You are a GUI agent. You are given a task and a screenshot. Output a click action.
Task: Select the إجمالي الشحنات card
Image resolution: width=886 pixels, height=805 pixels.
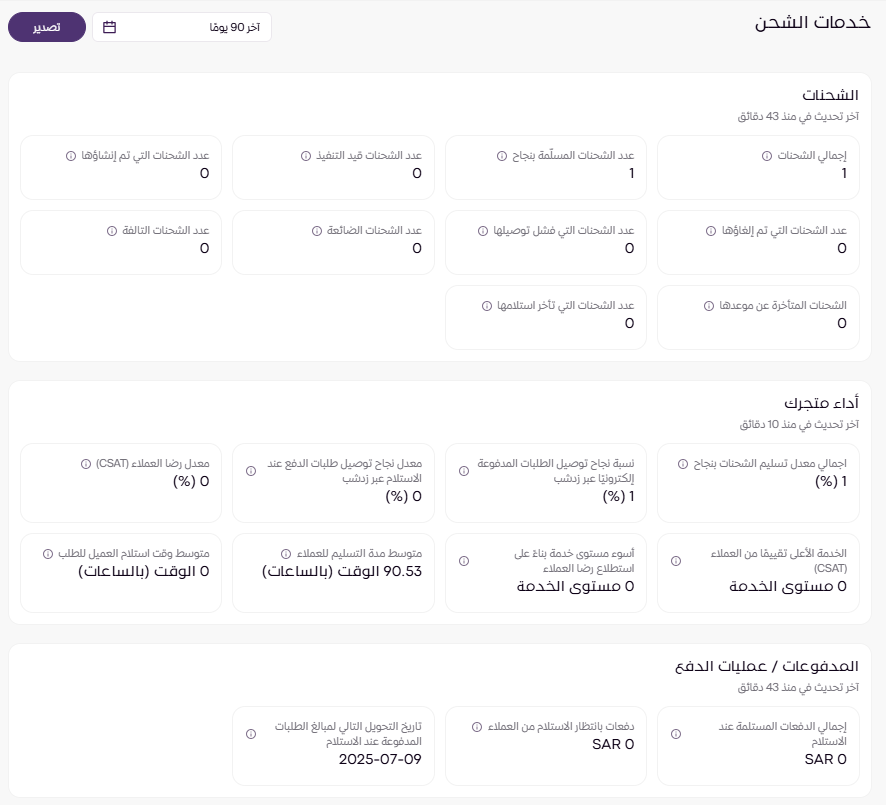[x=757, y=167]
